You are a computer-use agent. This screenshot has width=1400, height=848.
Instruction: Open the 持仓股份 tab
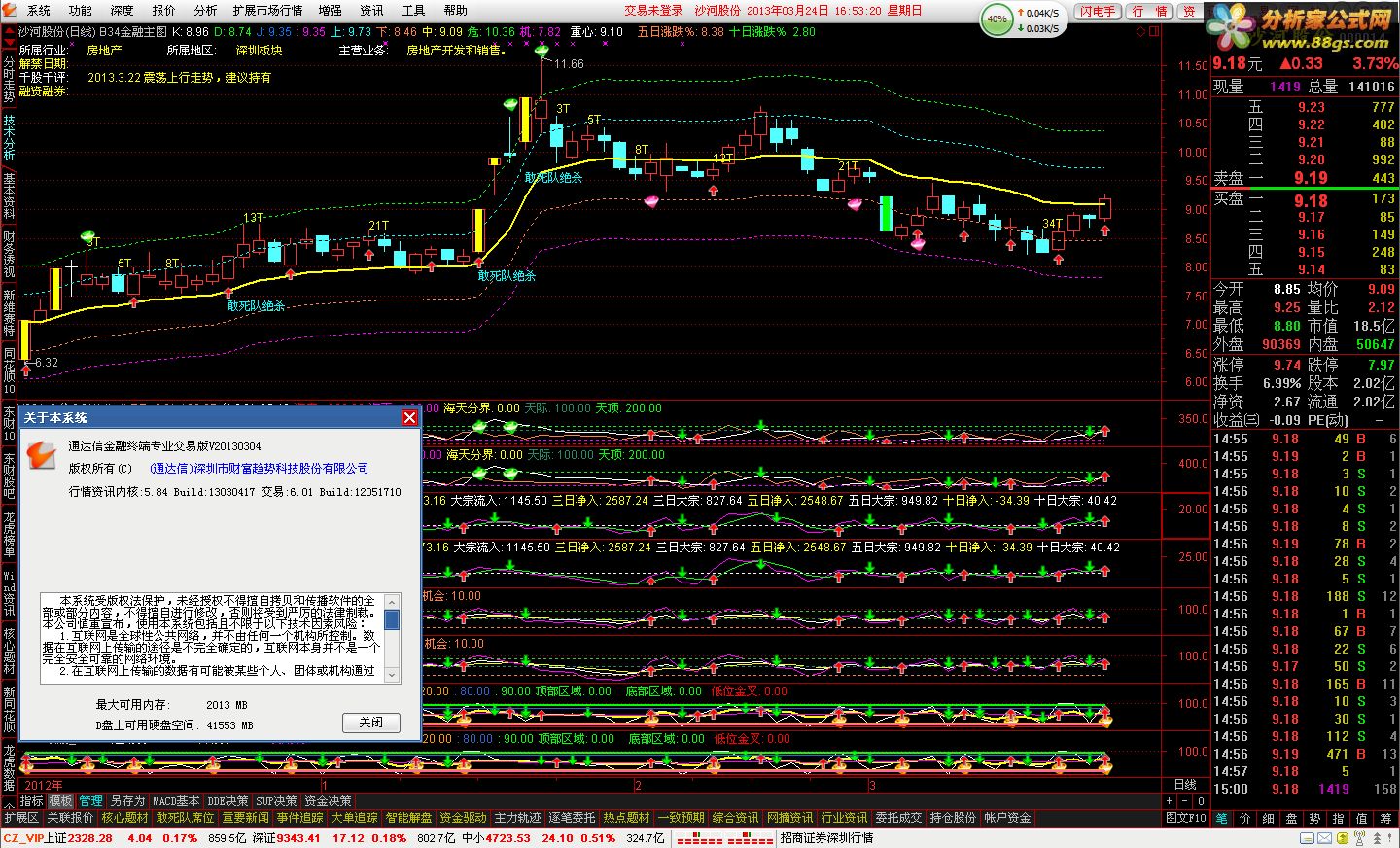point(953,818)
